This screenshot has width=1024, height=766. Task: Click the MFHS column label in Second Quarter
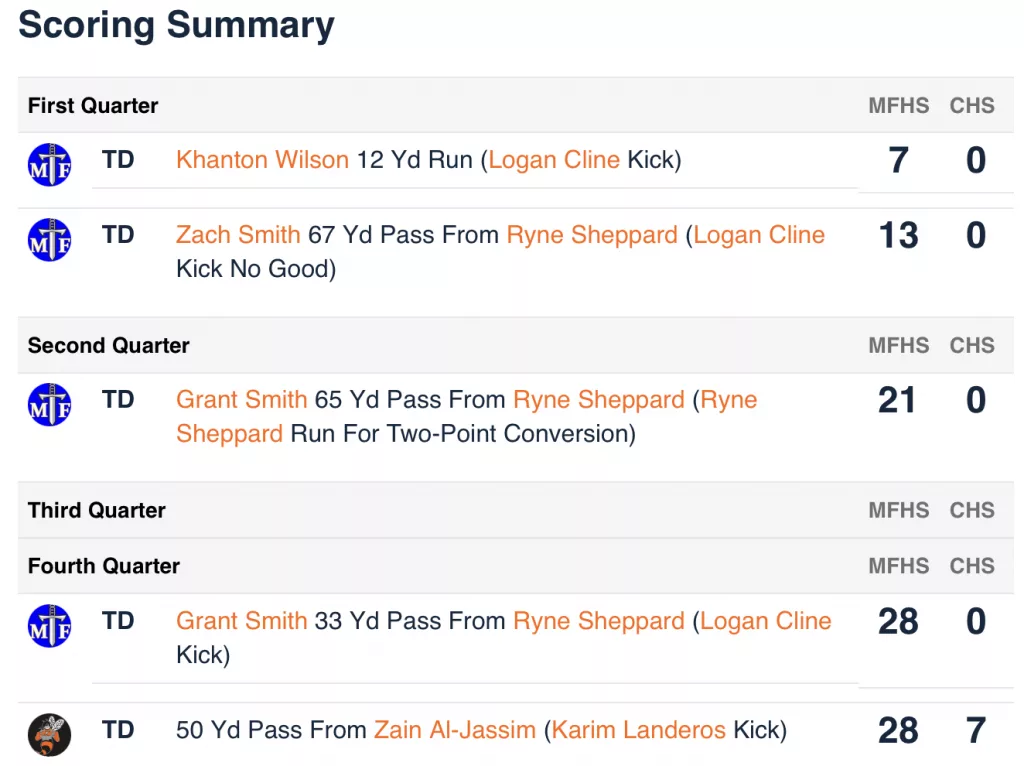[x=899, y=345]
